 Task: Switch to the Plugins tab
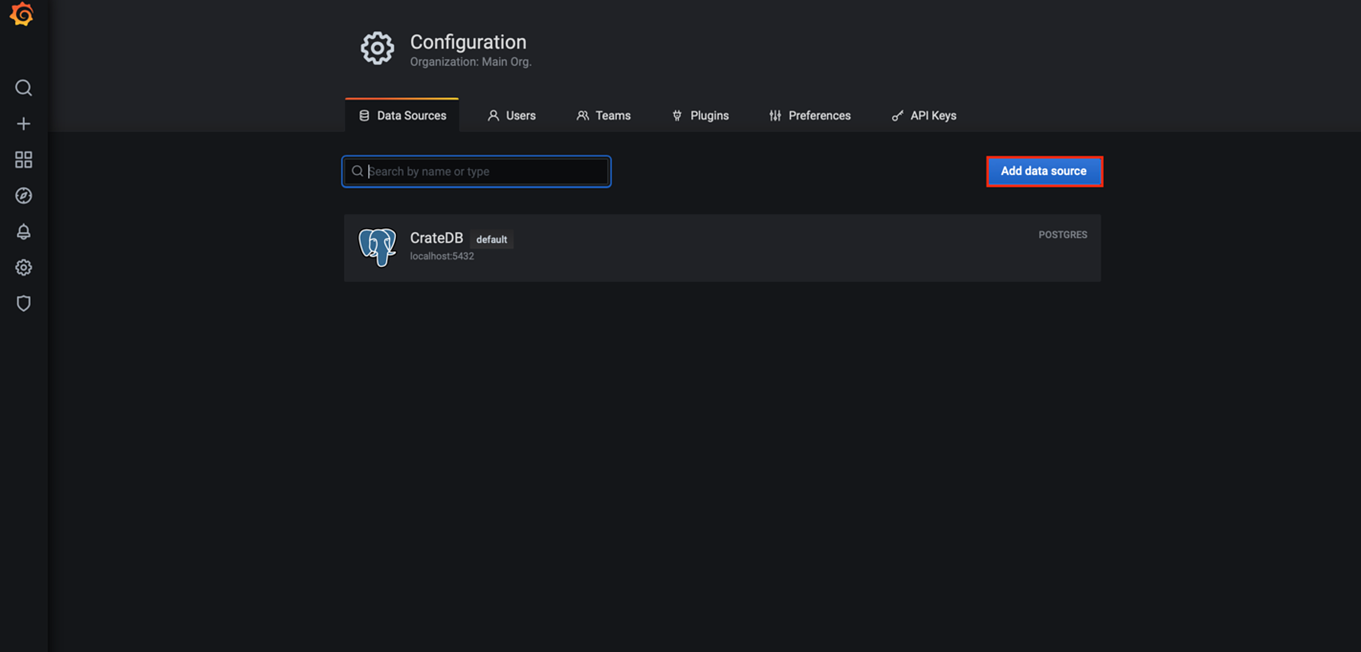(700, 116)
